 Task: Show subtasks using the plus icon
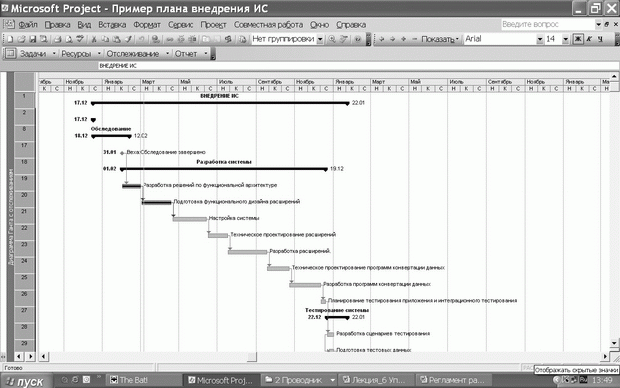pyautogui.click(x=404, y=39)
